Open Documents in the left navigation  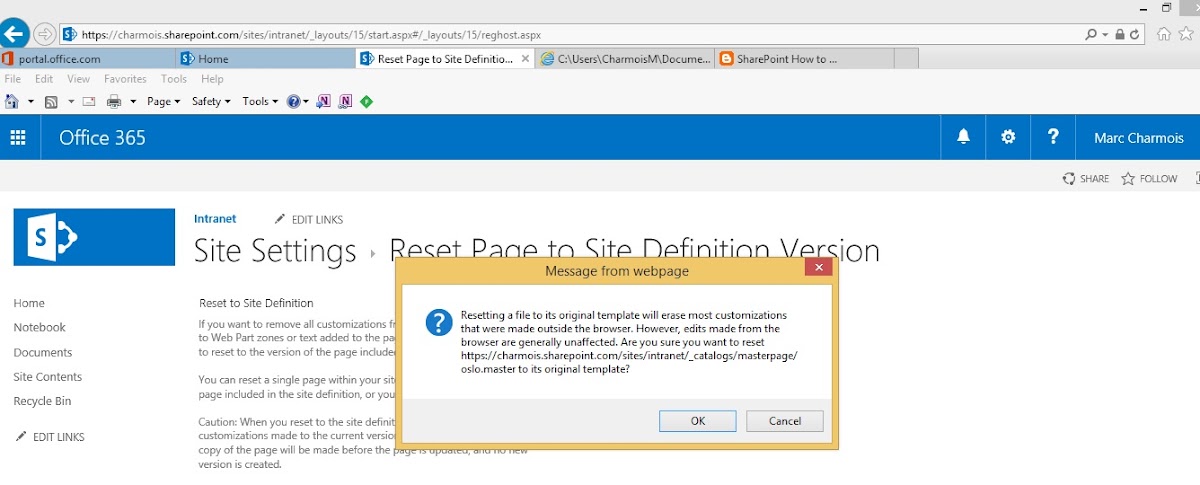click(x=43, y=352)
